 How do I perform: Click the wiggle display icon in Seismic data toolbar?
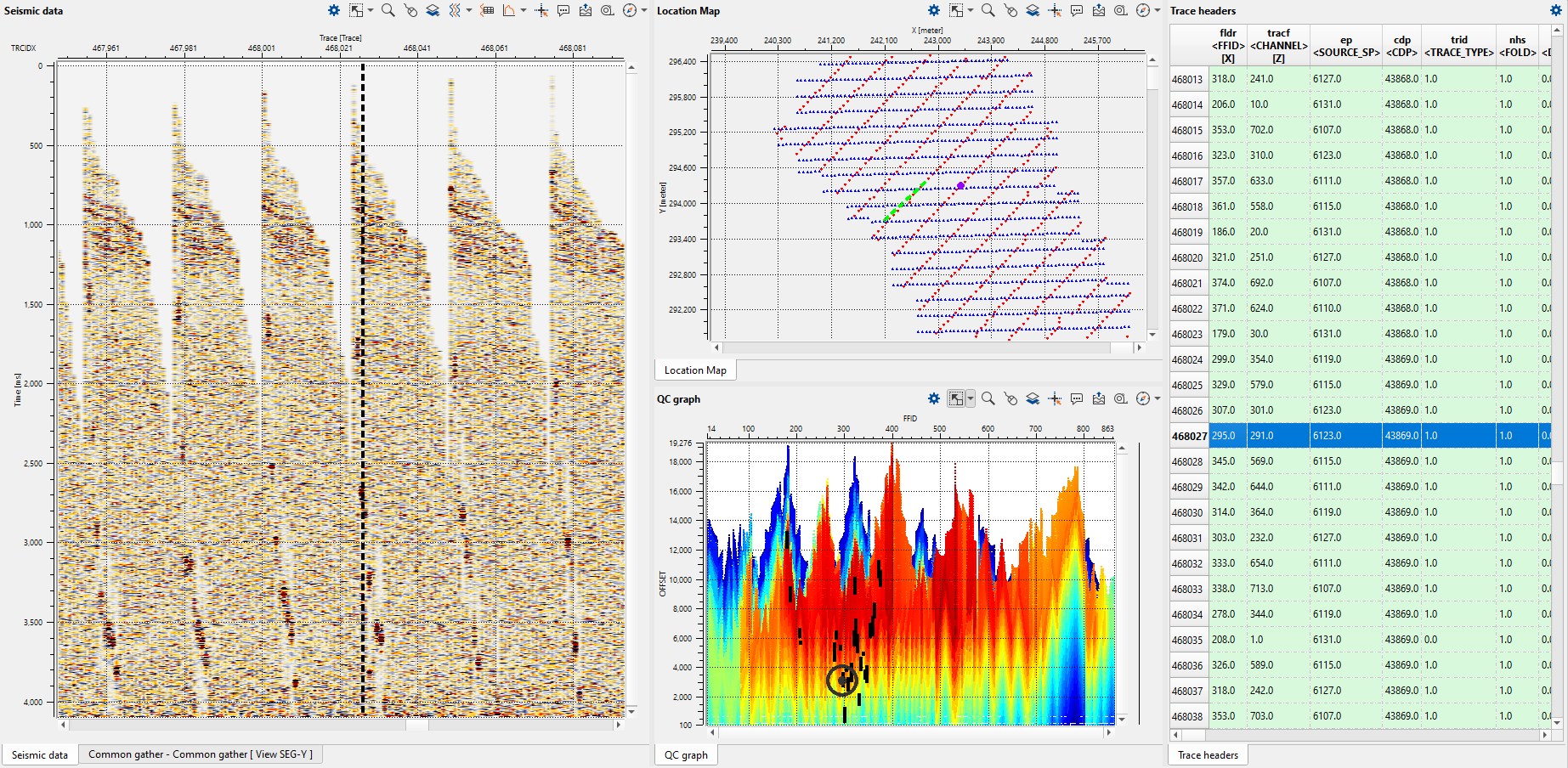[455, 10]
